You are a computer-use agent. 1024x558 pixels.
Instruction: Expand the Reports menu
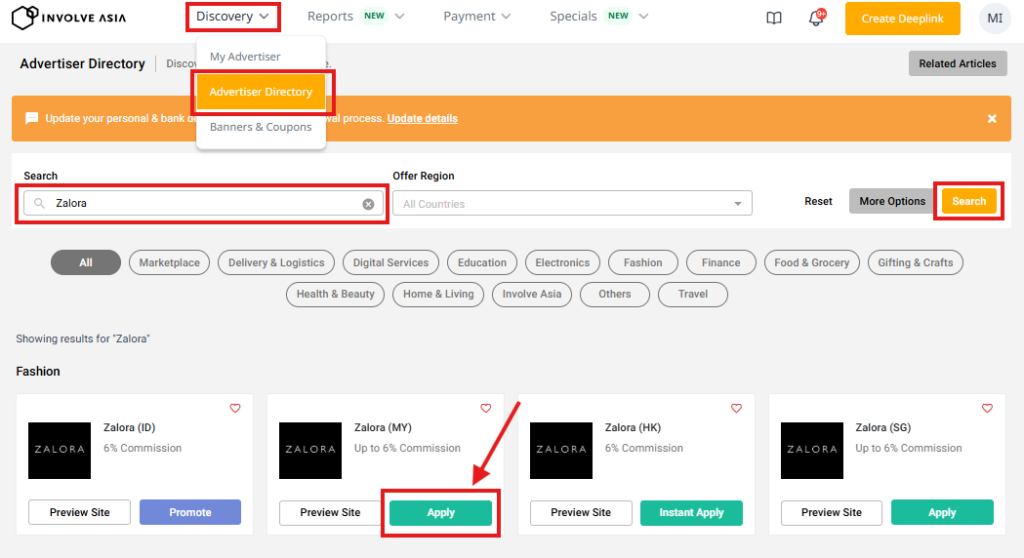tap(355, 17)
